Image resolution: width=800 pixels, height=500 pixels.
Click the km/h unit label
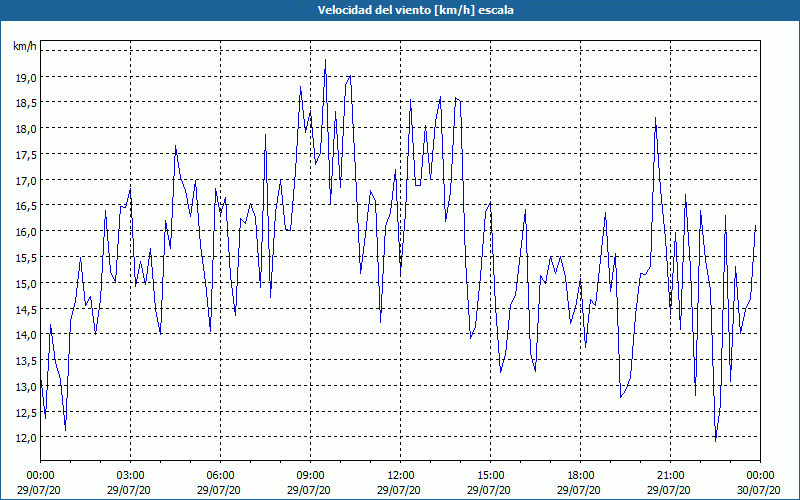[x=25, y=46]
